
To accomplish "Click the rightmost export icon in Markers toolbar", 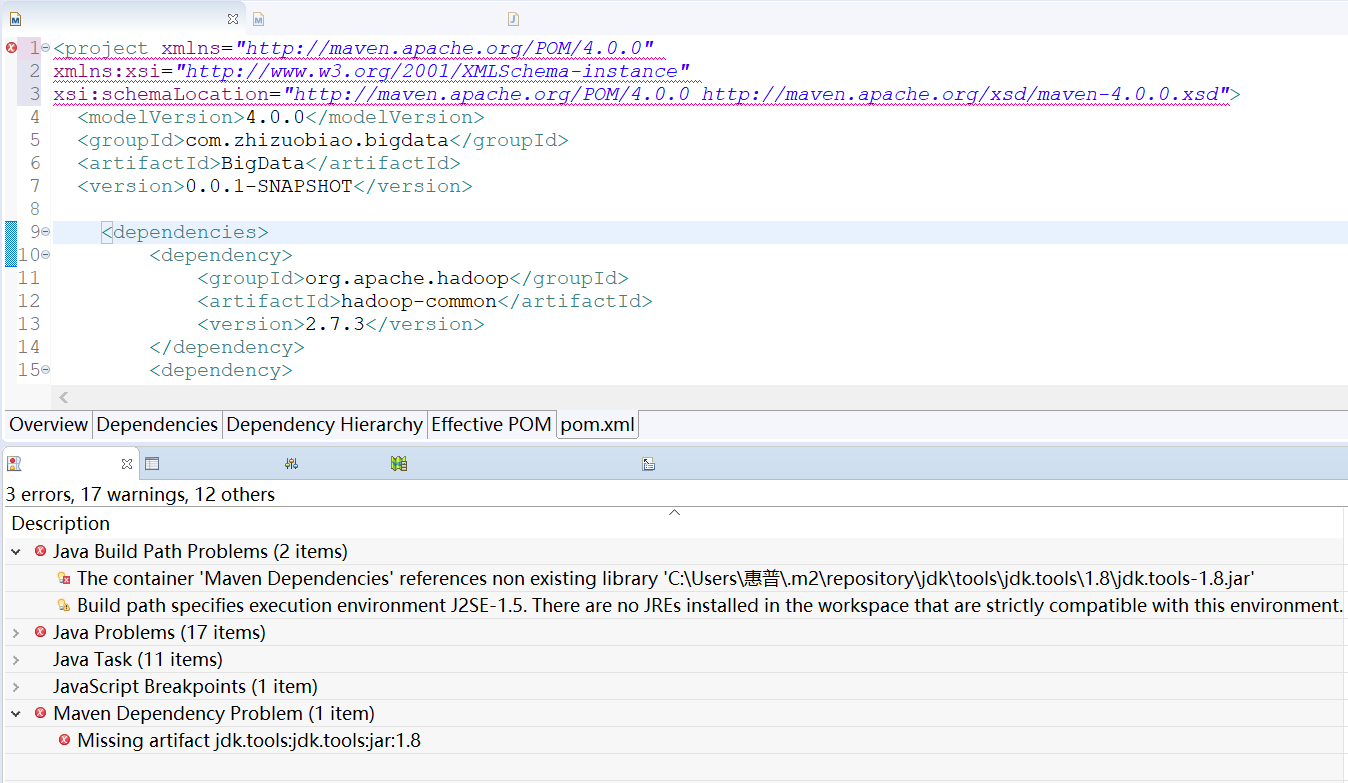I will (648, 462).
